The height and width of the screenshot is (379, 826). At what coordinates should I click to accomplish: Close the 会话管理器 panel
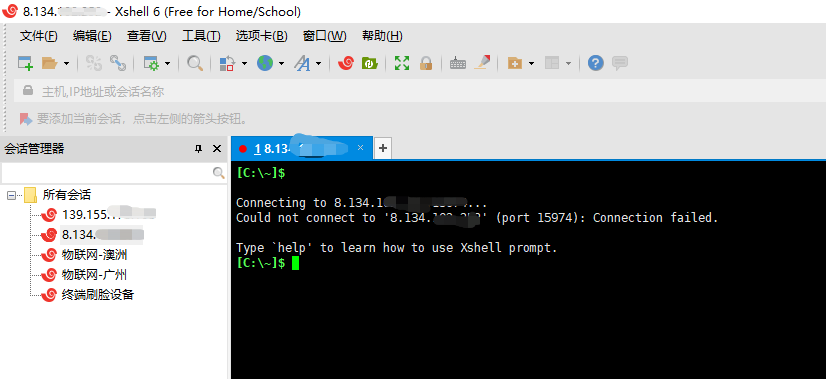[x=217, y=149]
